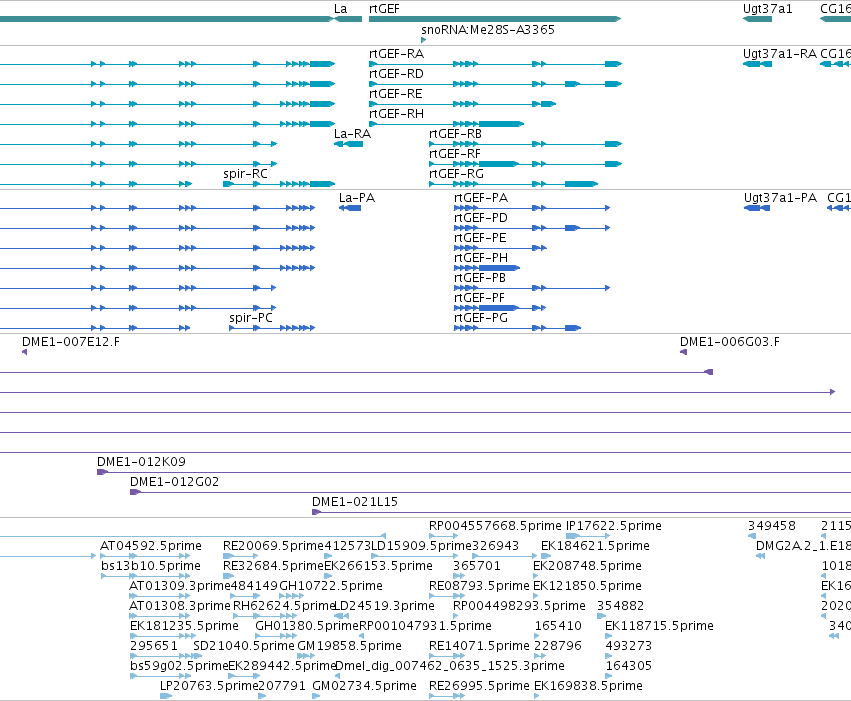The image size is (851, 701).
Task: Click EST label 354882
Action: (620, 606)
